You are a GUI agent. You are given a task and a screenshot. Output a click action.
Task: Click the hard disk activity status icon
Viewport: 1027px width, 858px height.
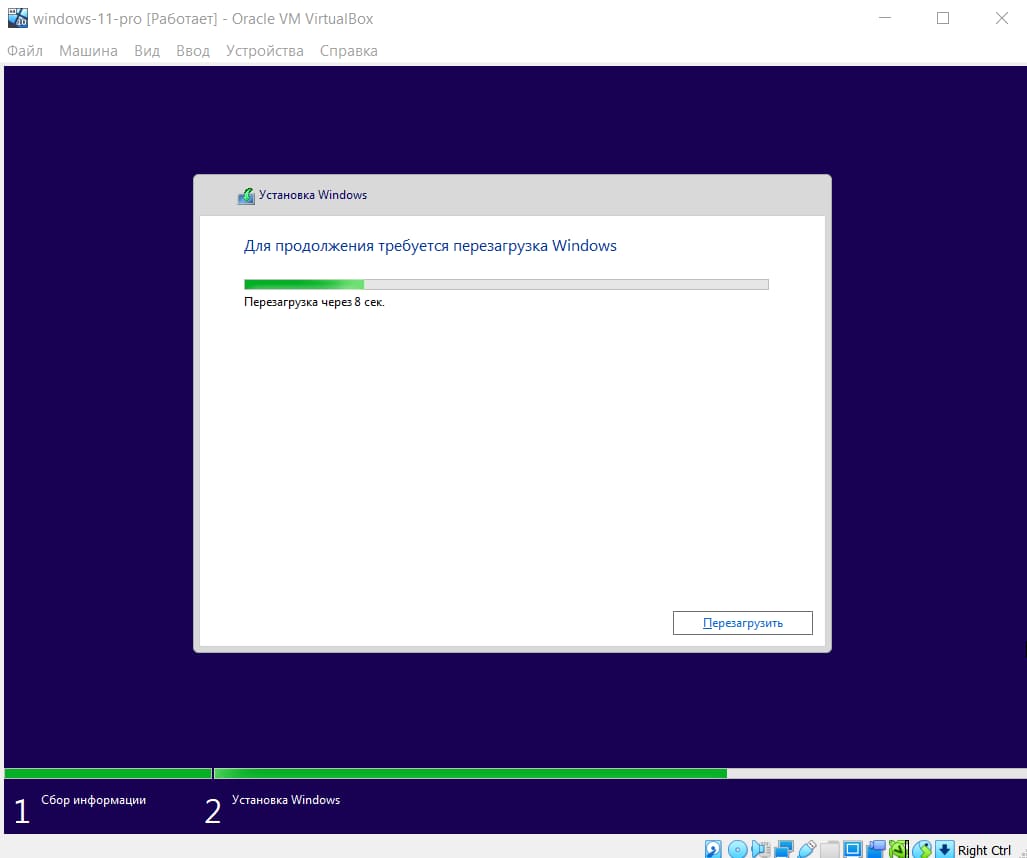click(713, 849)
